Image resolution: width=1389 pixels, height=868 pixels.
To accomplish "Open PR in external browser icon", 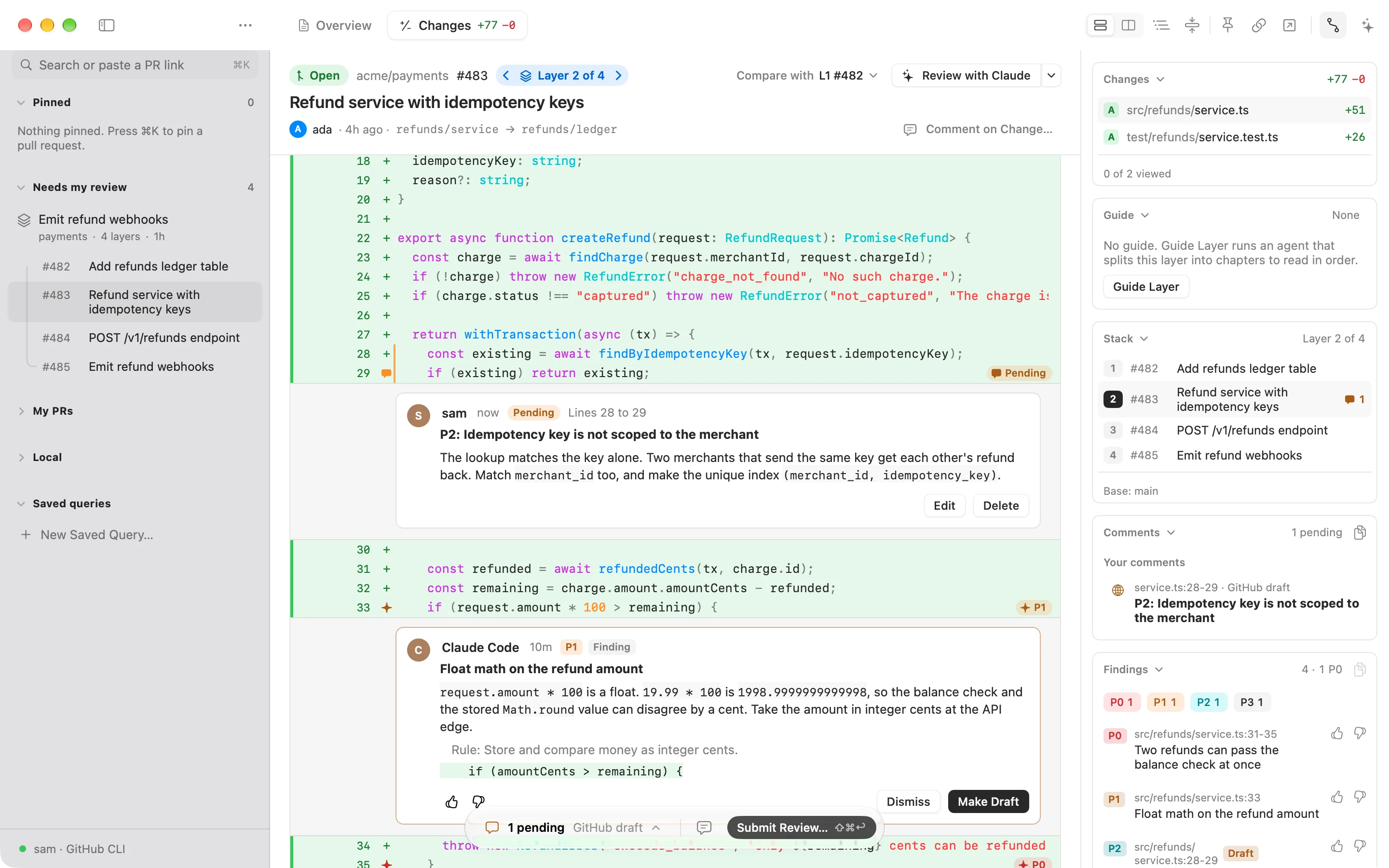I will pos(1289,25).
